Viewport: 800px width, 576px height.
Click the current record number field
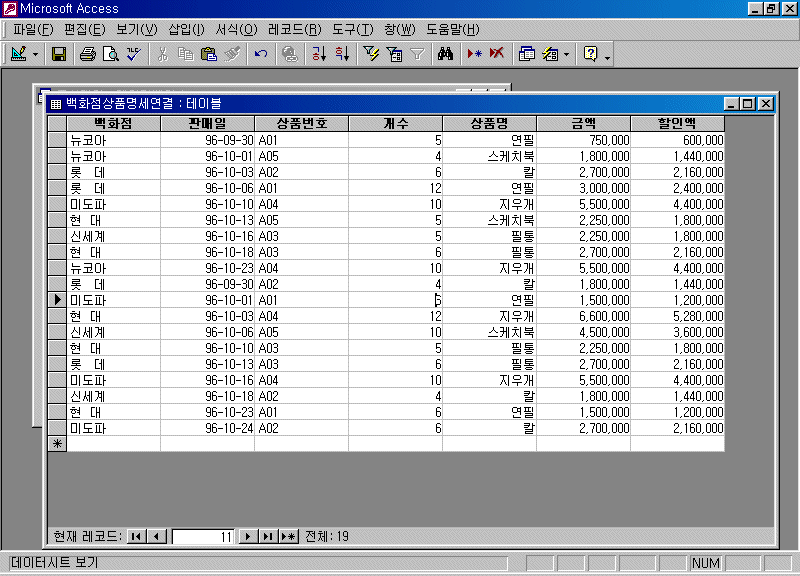(x=203, y=537)
